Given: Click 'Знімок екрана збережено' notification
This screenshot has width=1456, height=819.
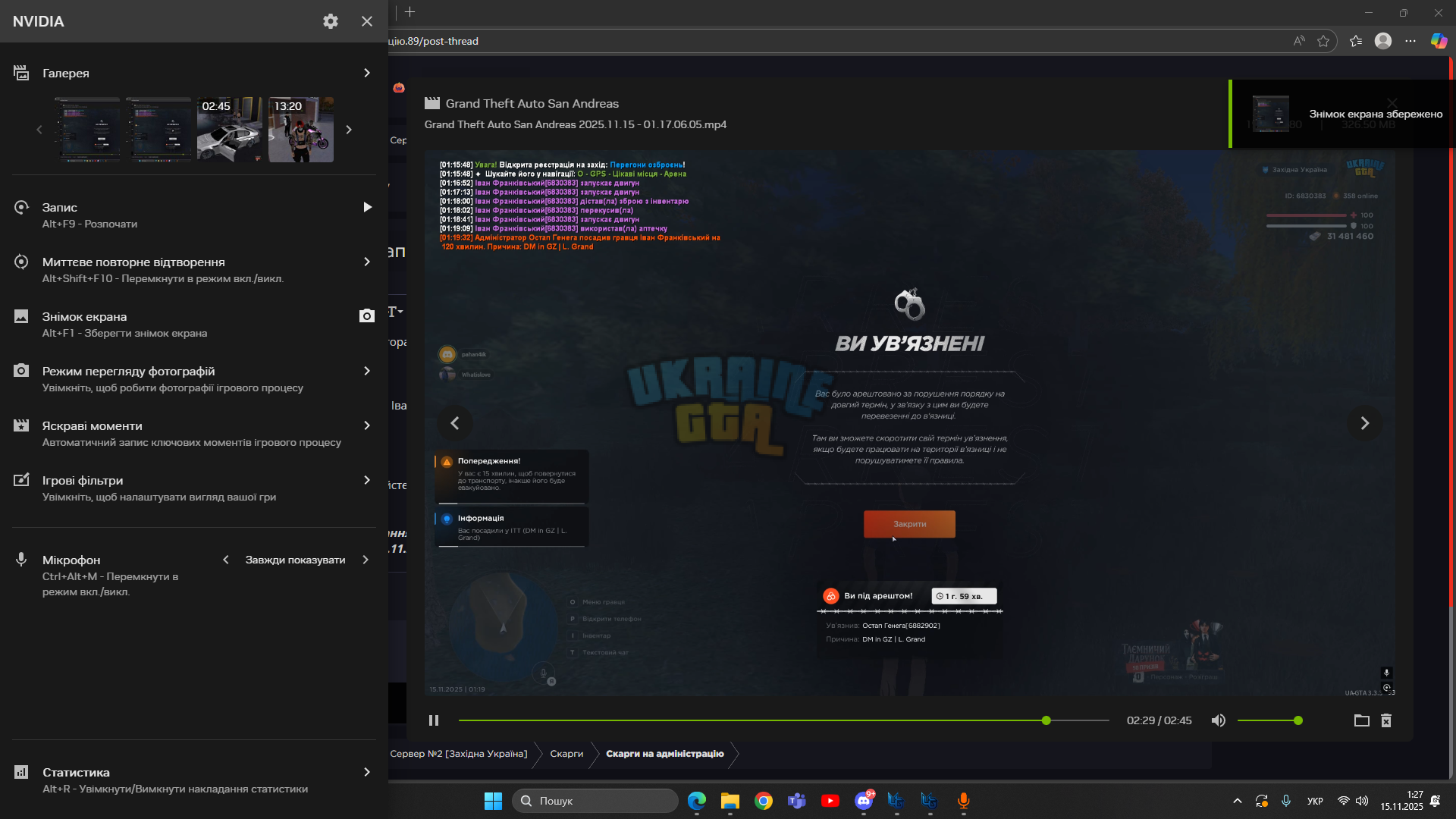Looking at the screenshot, I should click(1341, 114).
